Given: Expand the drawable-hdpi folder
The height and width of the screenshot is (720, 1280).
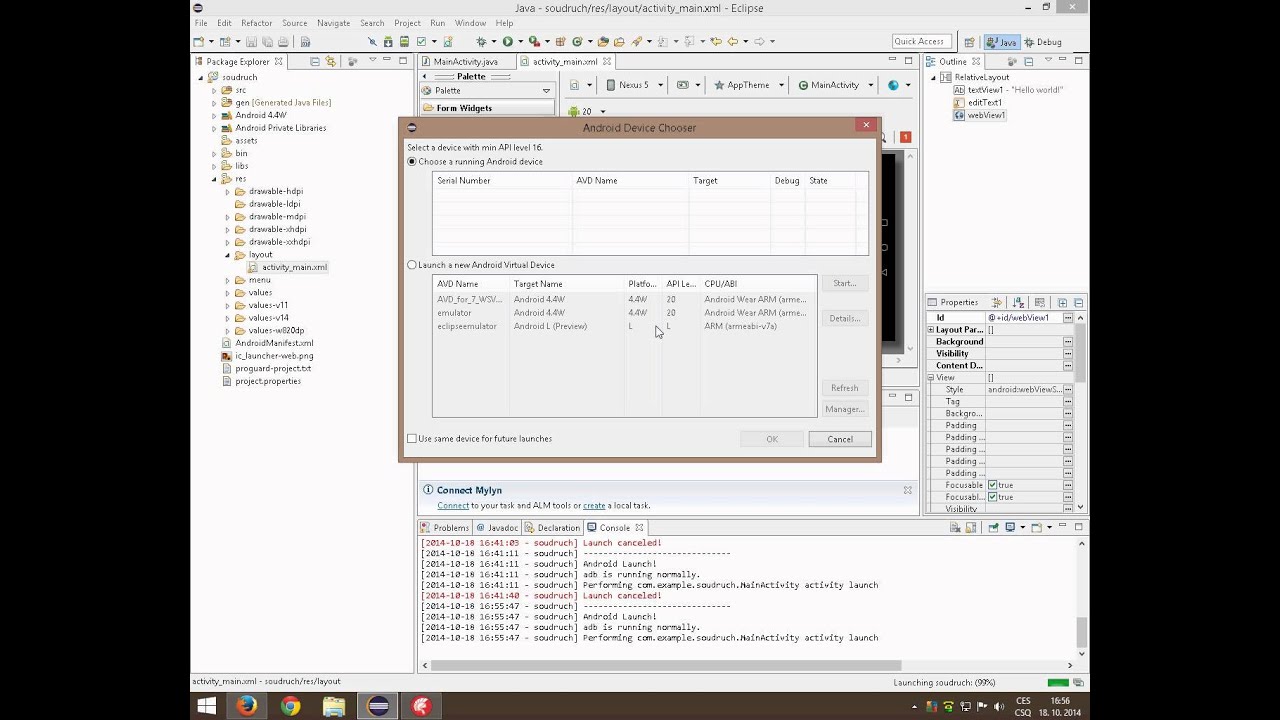Looking at the screenshot, I should click(x=227, y=191).
